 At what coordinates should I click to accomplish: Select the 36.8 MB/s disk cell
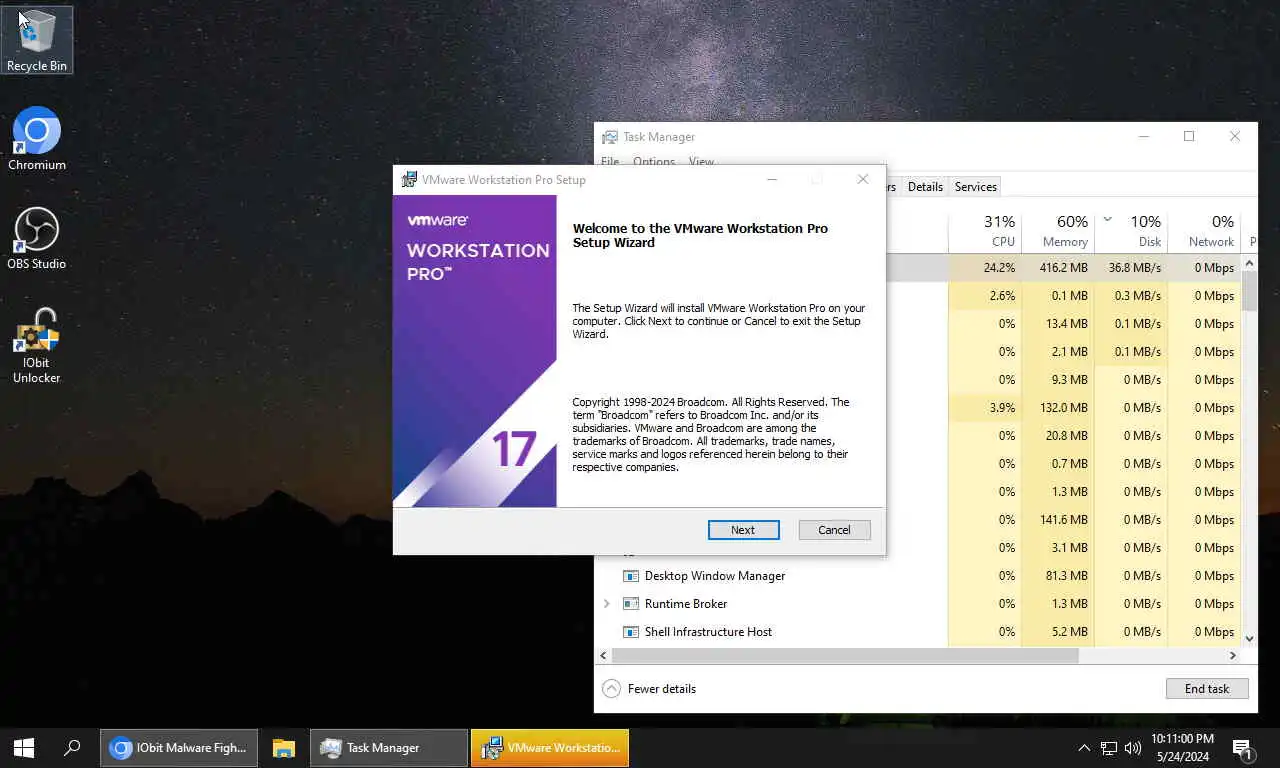click(x=1131, y=268)
